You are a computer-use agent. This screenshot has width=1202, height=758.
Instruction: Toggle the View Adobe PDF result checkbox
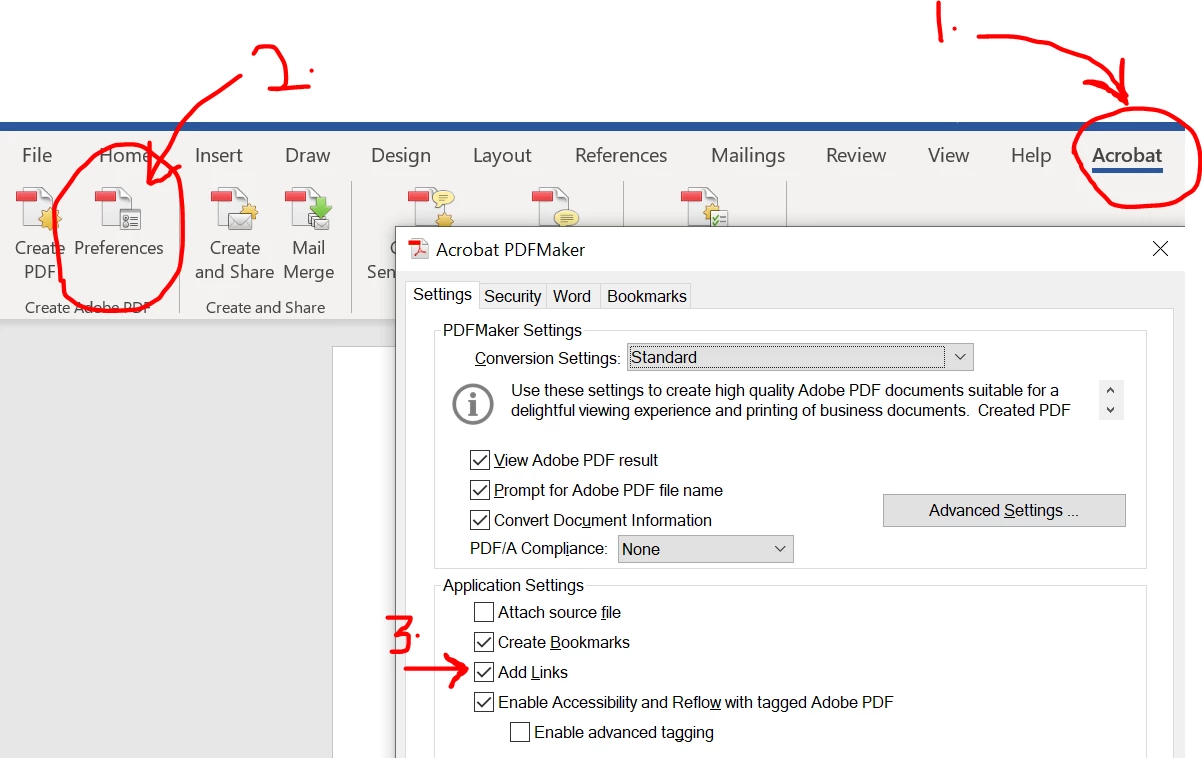(x=480, y=460)
